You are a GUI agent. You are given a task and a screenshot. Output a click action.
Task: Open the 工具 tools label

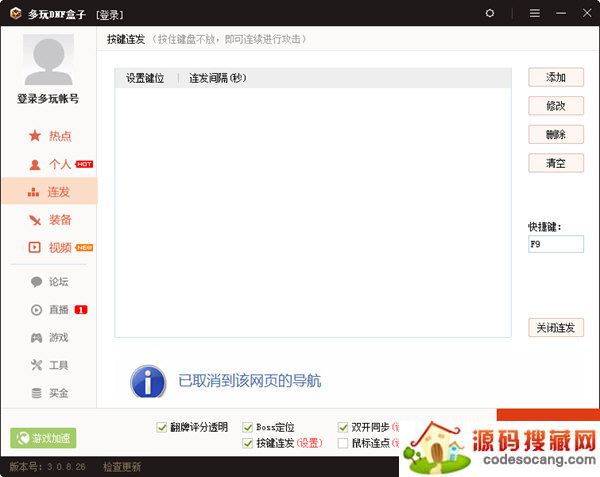[59, 365]
